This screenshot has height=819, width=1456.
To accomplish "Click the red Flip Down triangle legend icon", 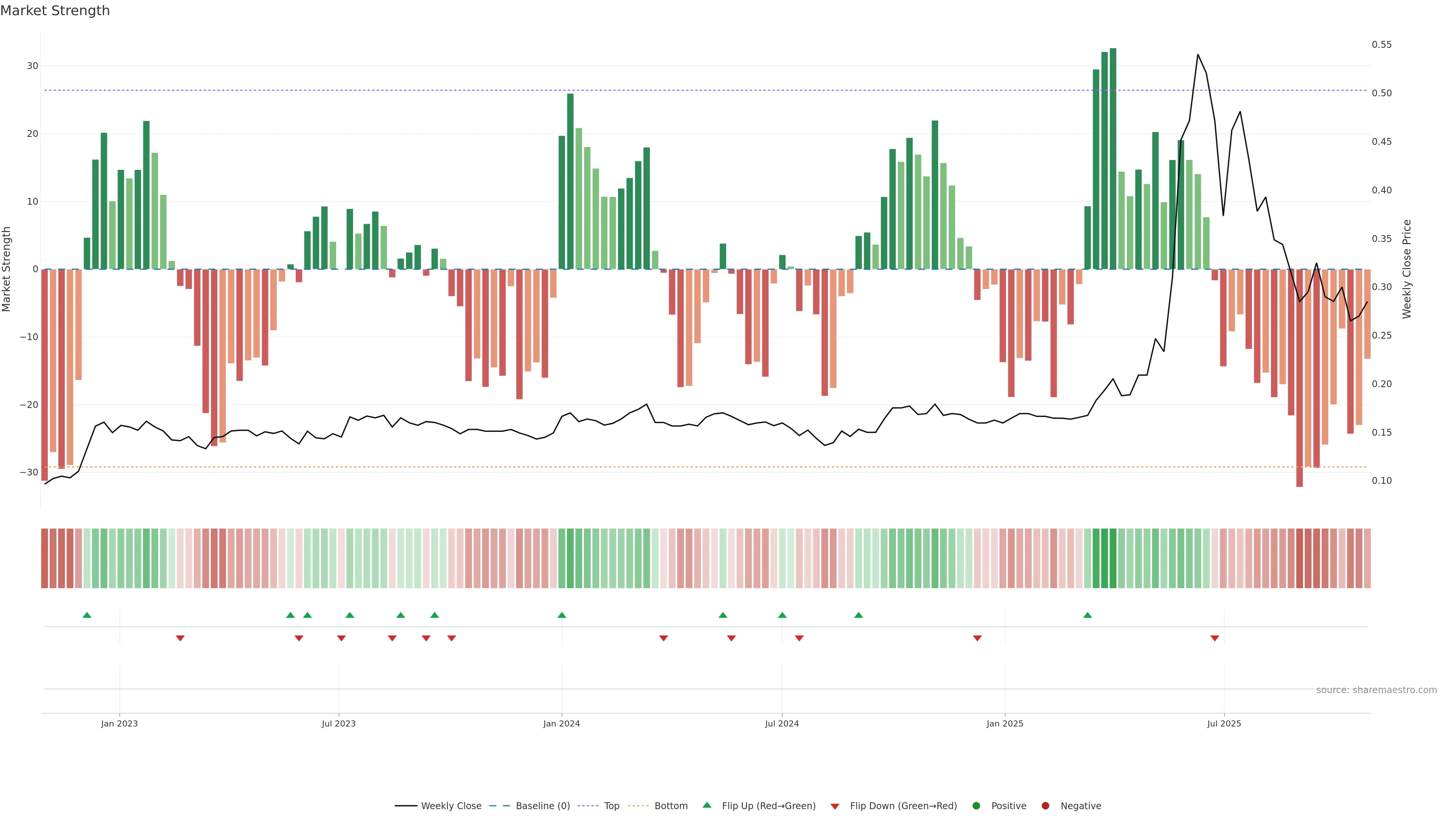I will 835,806.
